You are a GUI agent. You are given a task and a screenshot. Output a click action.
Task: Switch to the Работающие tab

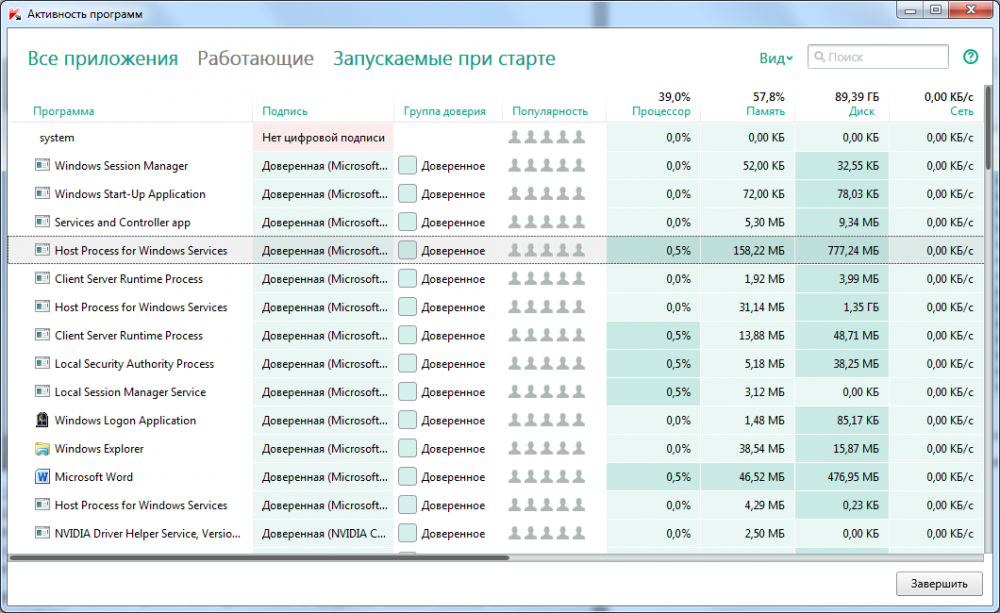[255, 59]
